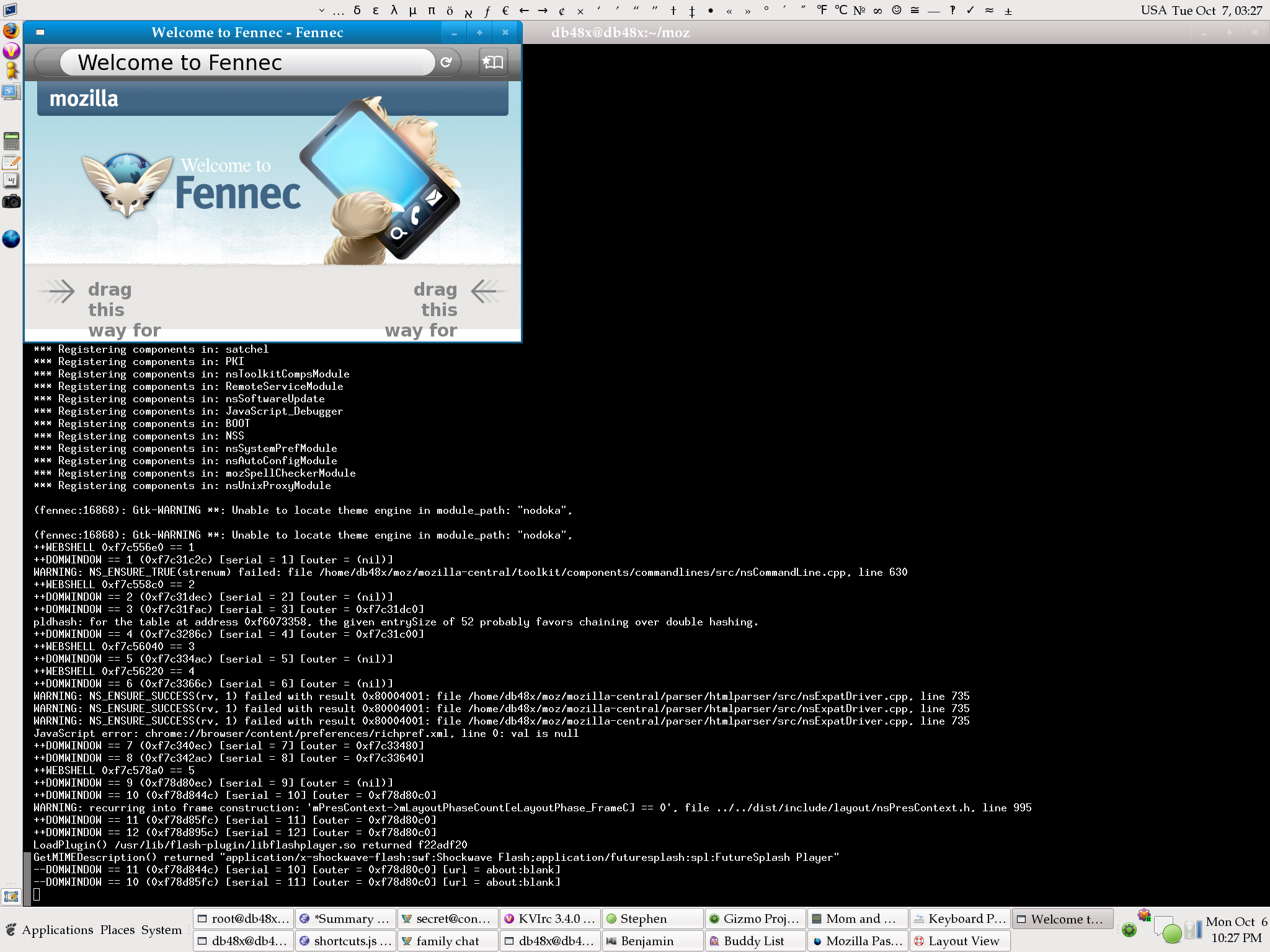Insert the plus-minus ± symbol from palette
1270x952 pixels.
pos(1008,11)
